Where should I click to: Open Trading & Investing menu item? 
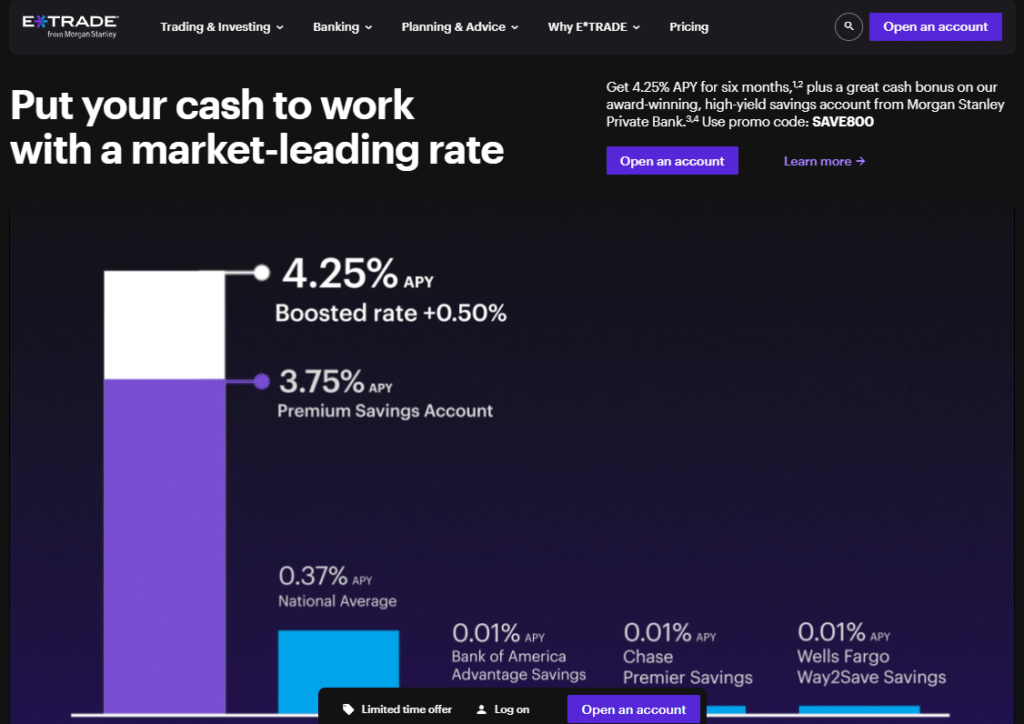pos(215,27)
